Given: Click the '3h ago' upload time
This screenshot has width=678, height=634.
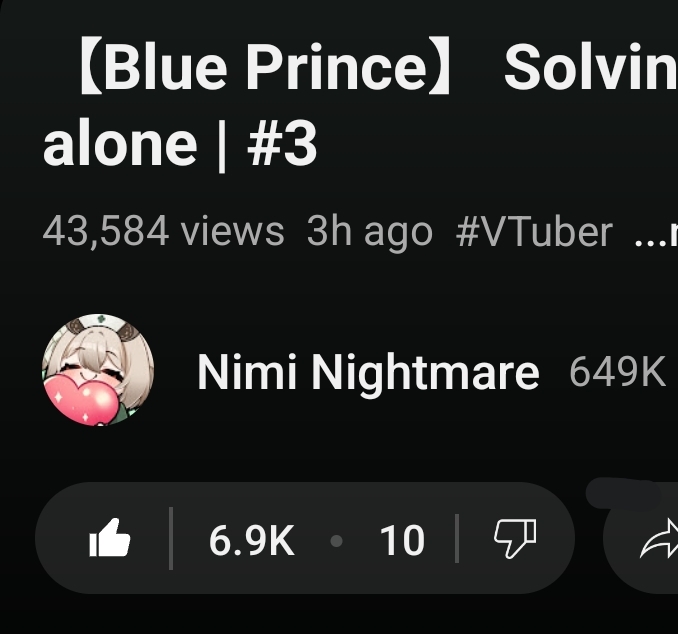Looking at the screenshot, I should tap(370, 232).
